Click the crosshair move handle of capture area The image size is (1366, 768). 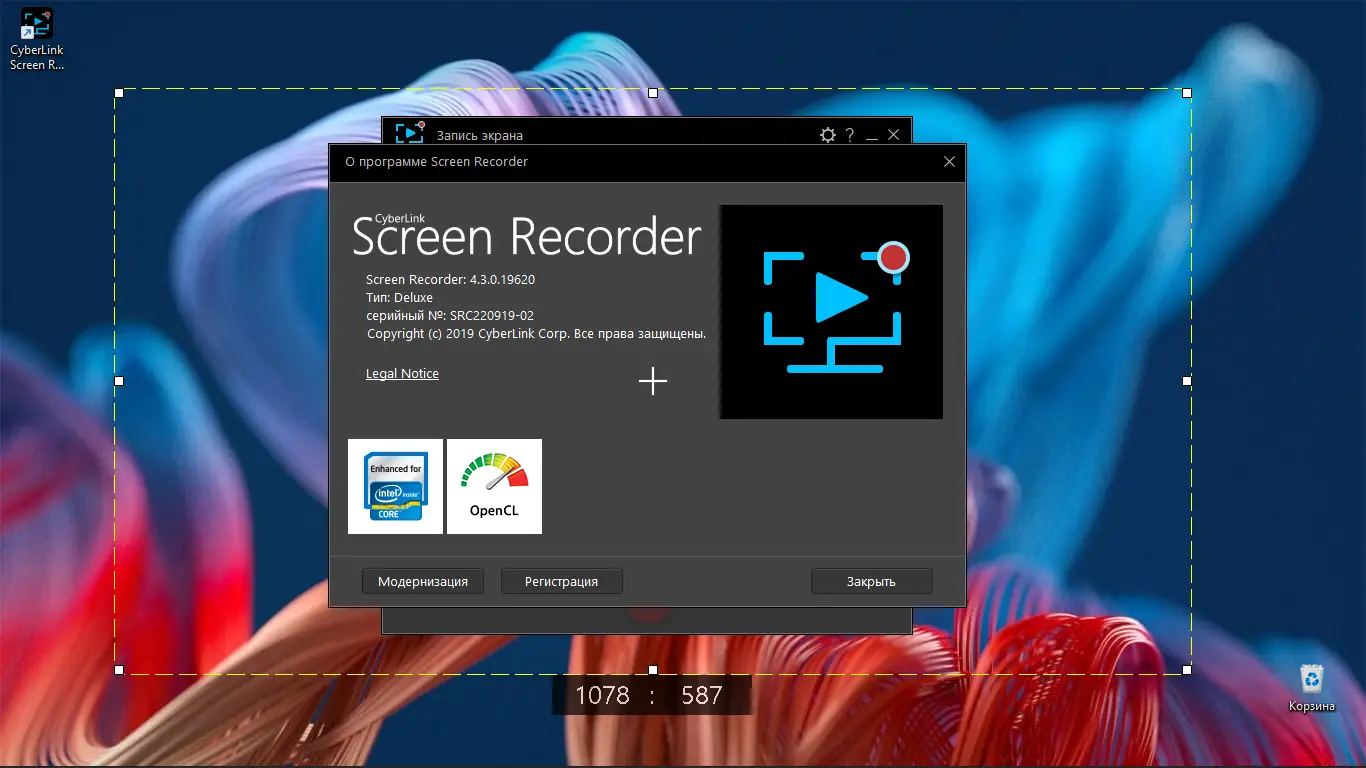(x=653, y=381)
